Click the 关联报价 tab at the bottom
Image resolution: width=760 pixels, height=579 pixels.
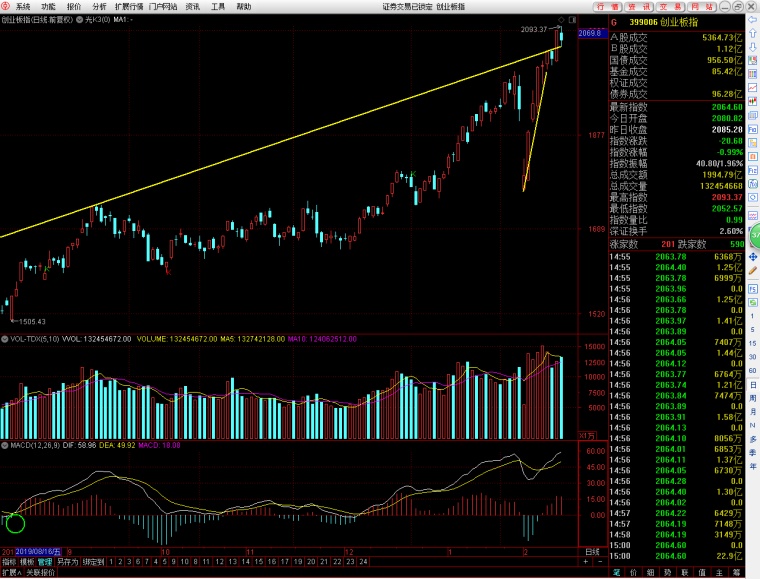(42, 573)
